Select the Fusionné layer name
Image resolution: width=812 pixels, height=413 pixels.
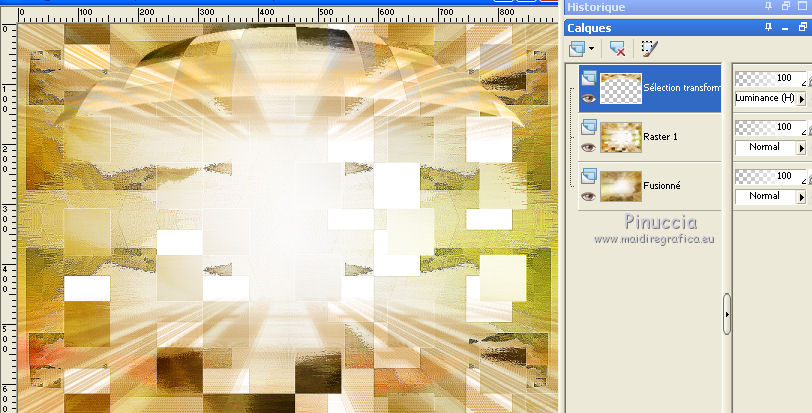(662, 185)
